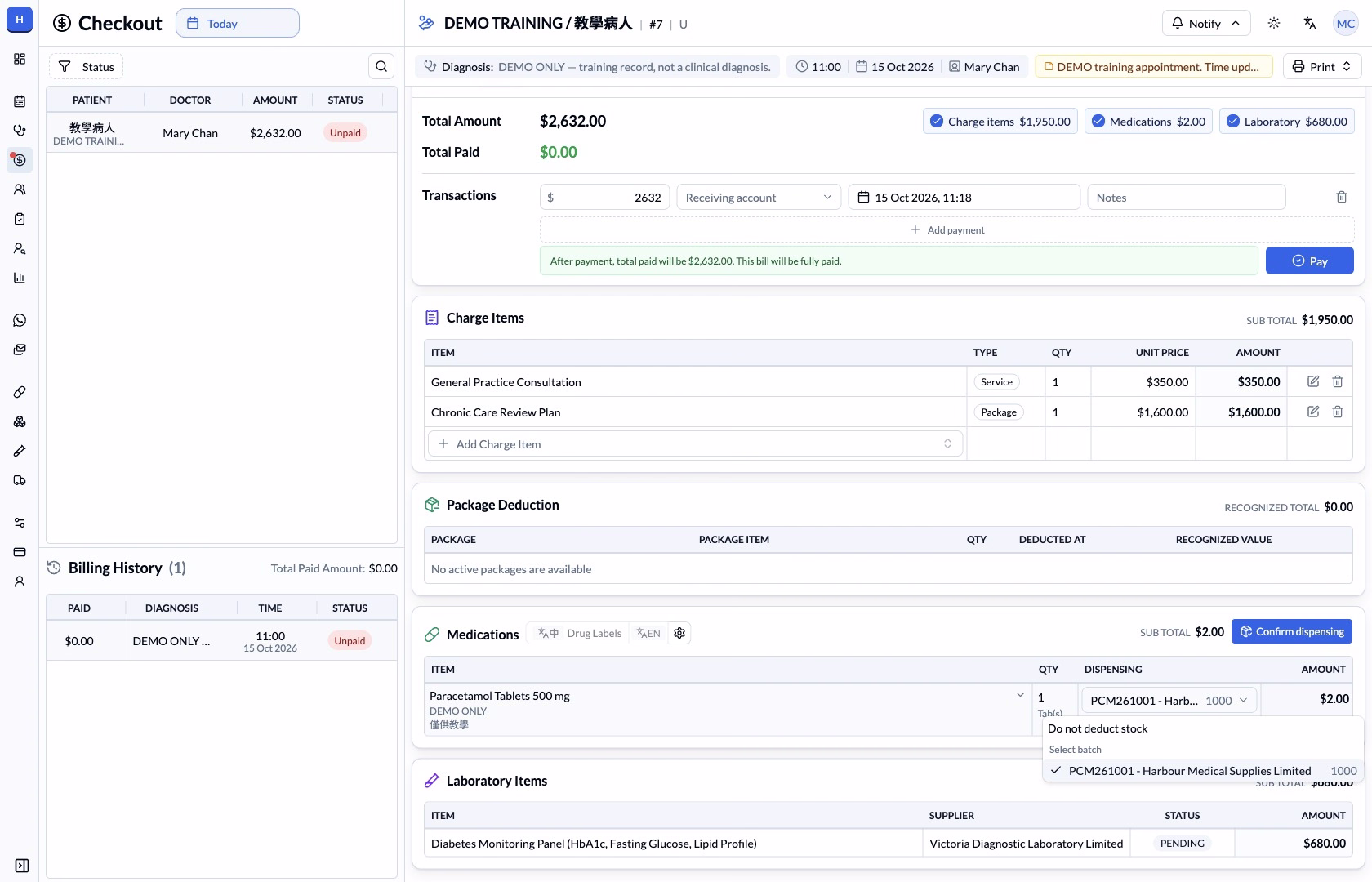1372x882 pixels.
Task: Edit the Chronic Care Review Plan item
Action: (1313, 412)
